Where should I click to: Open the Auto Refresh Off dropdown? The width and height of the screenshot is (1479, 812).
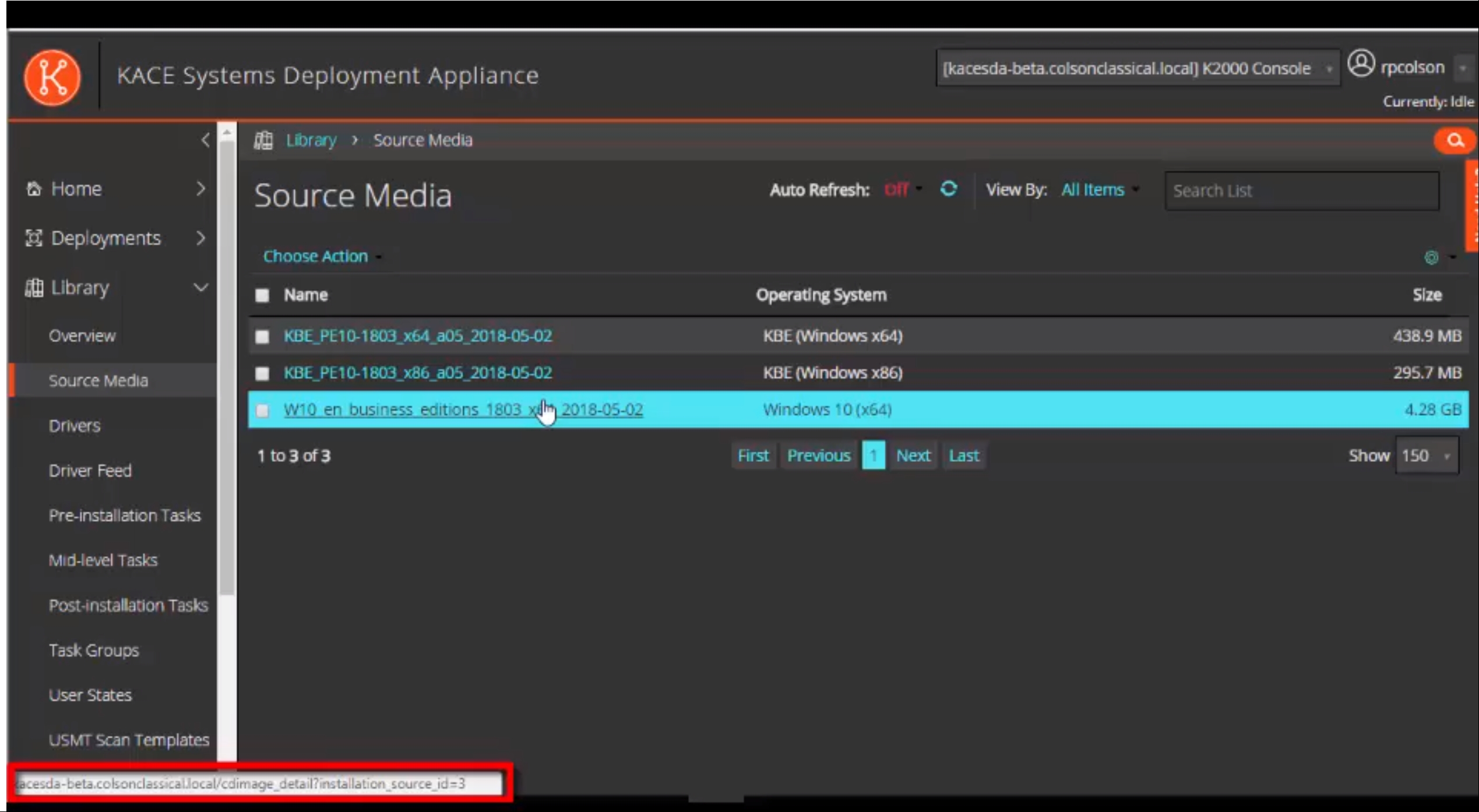tap(902, 189)
